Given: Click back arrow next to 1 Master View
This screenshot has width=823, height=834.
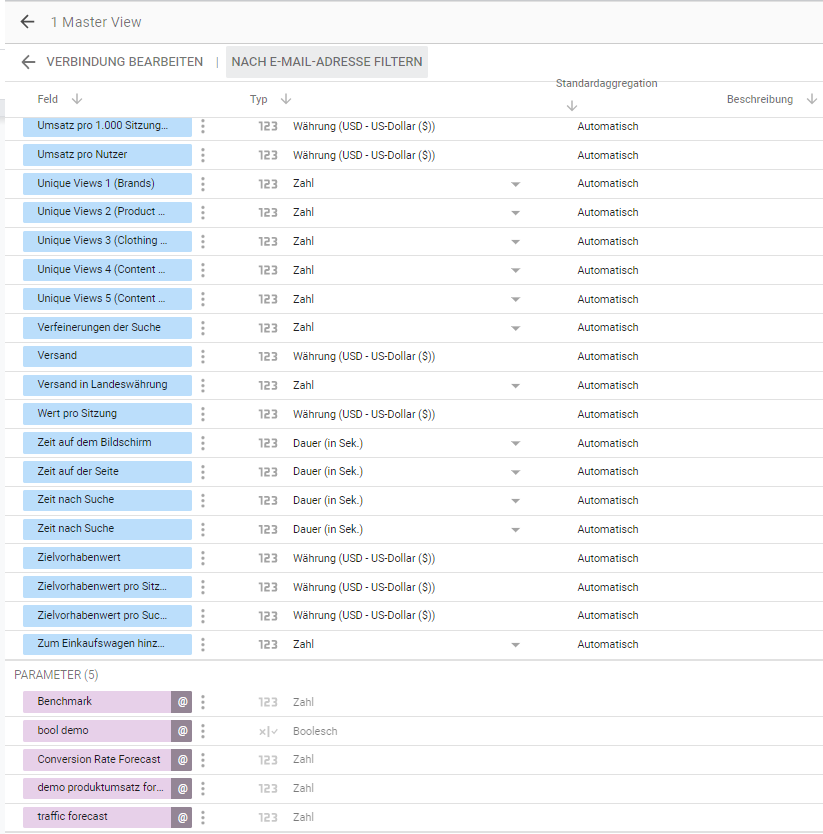Looking at the screenshot, I should pos(27,22).
